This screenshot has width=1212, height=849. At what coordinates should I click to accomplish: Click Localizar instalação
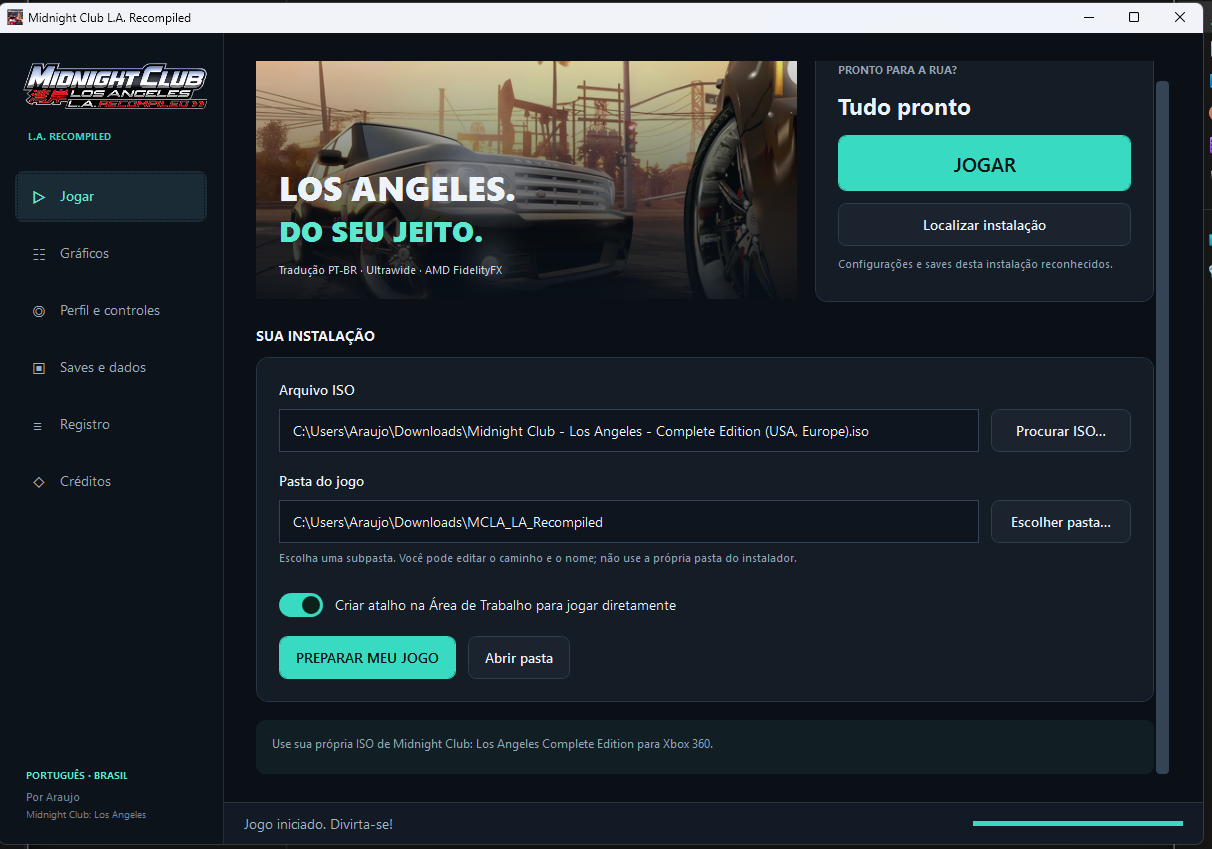click(984, 225)
